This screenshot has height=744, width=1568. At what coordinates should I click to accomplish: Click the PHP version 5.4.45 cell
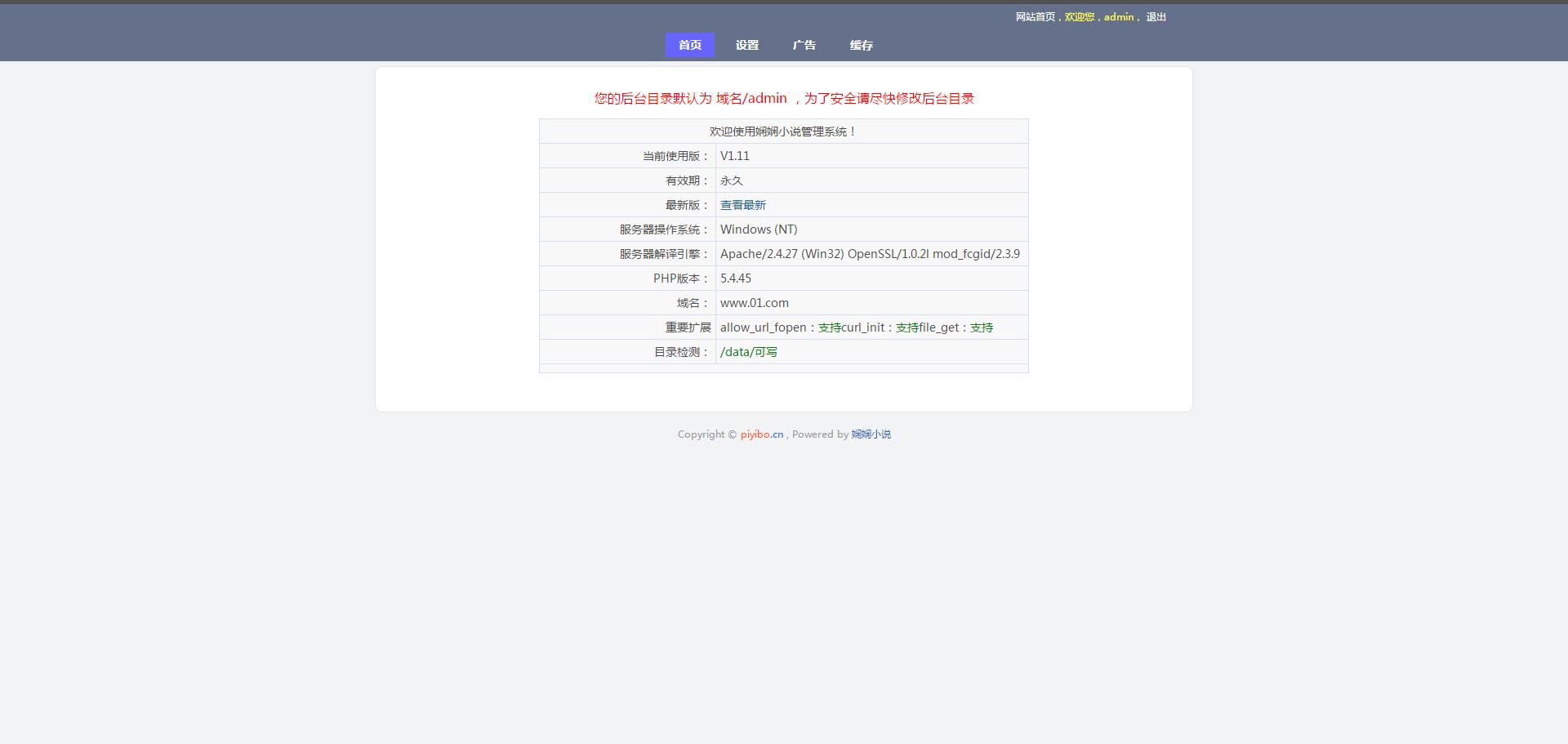coord(735,278)
